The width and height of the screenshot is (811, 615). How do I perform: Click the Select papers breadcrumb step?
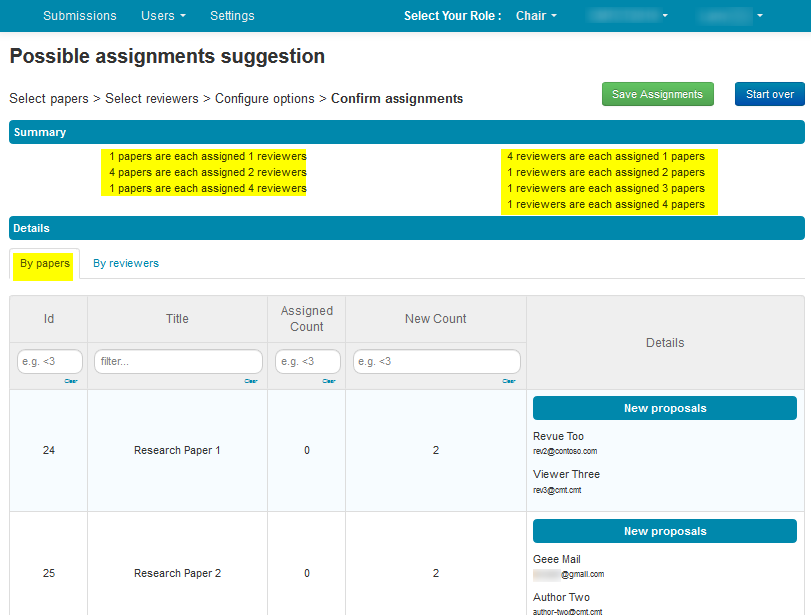[x=49, y=98]
